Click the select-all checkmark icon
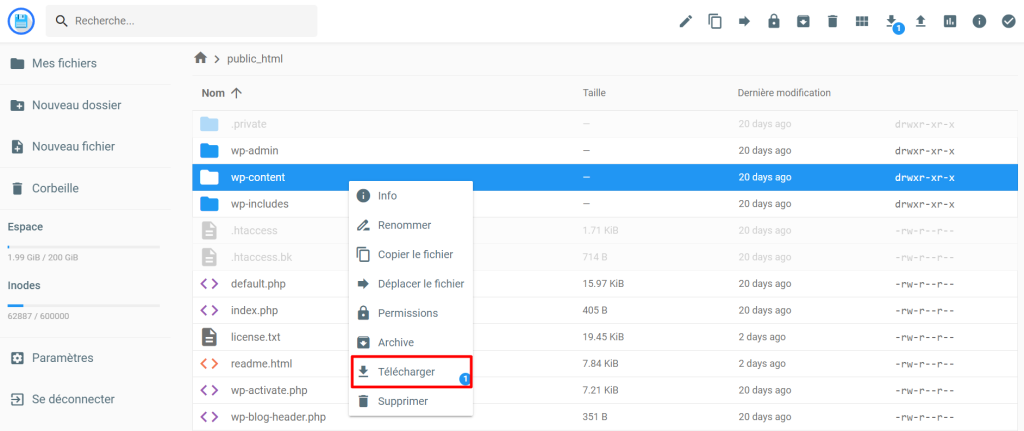1024x431 pixels. [x=1008, y=21]
